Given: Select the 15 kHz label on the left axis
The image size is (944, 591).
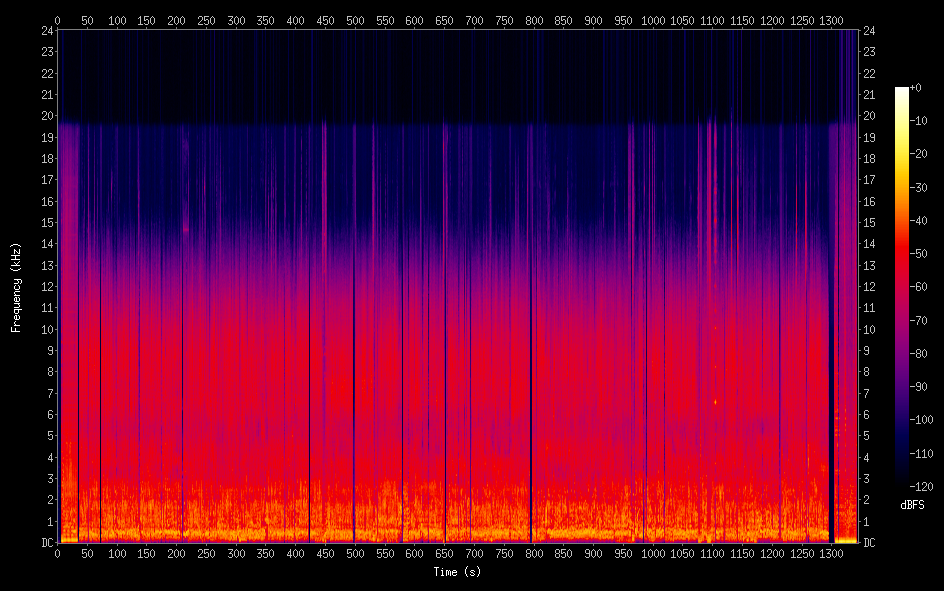Looking at the screenshot, I should (x=45, y=223).
